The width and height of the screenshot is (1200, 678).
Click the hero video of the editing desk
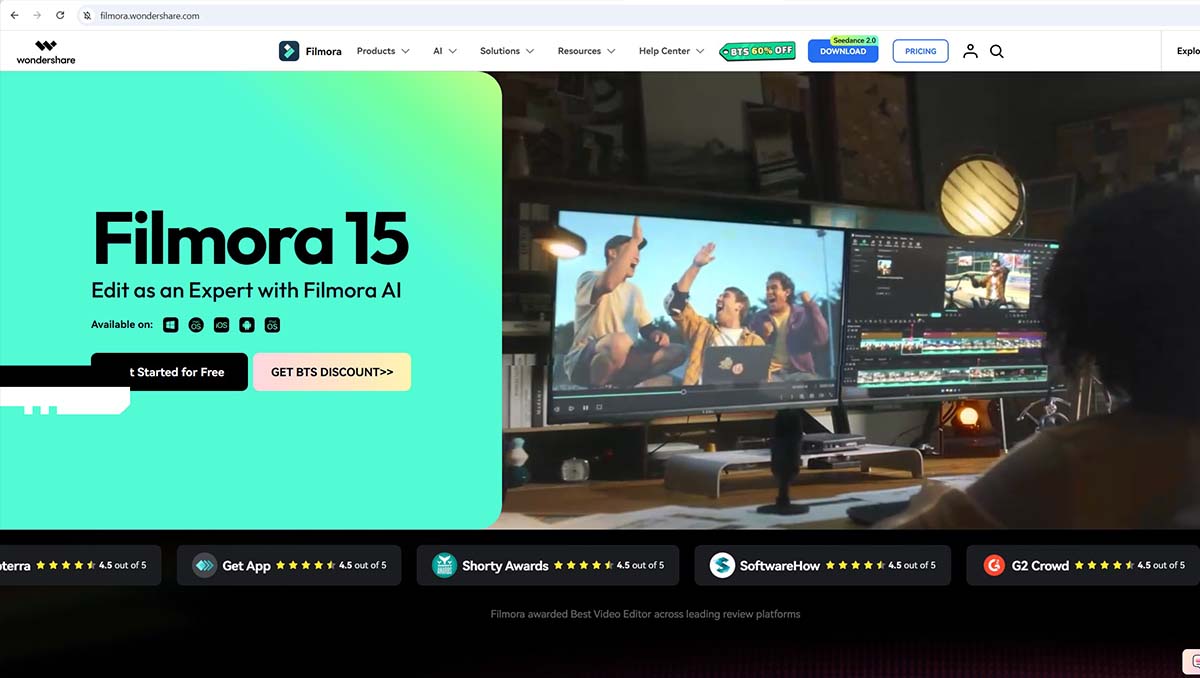coord(850,300)
